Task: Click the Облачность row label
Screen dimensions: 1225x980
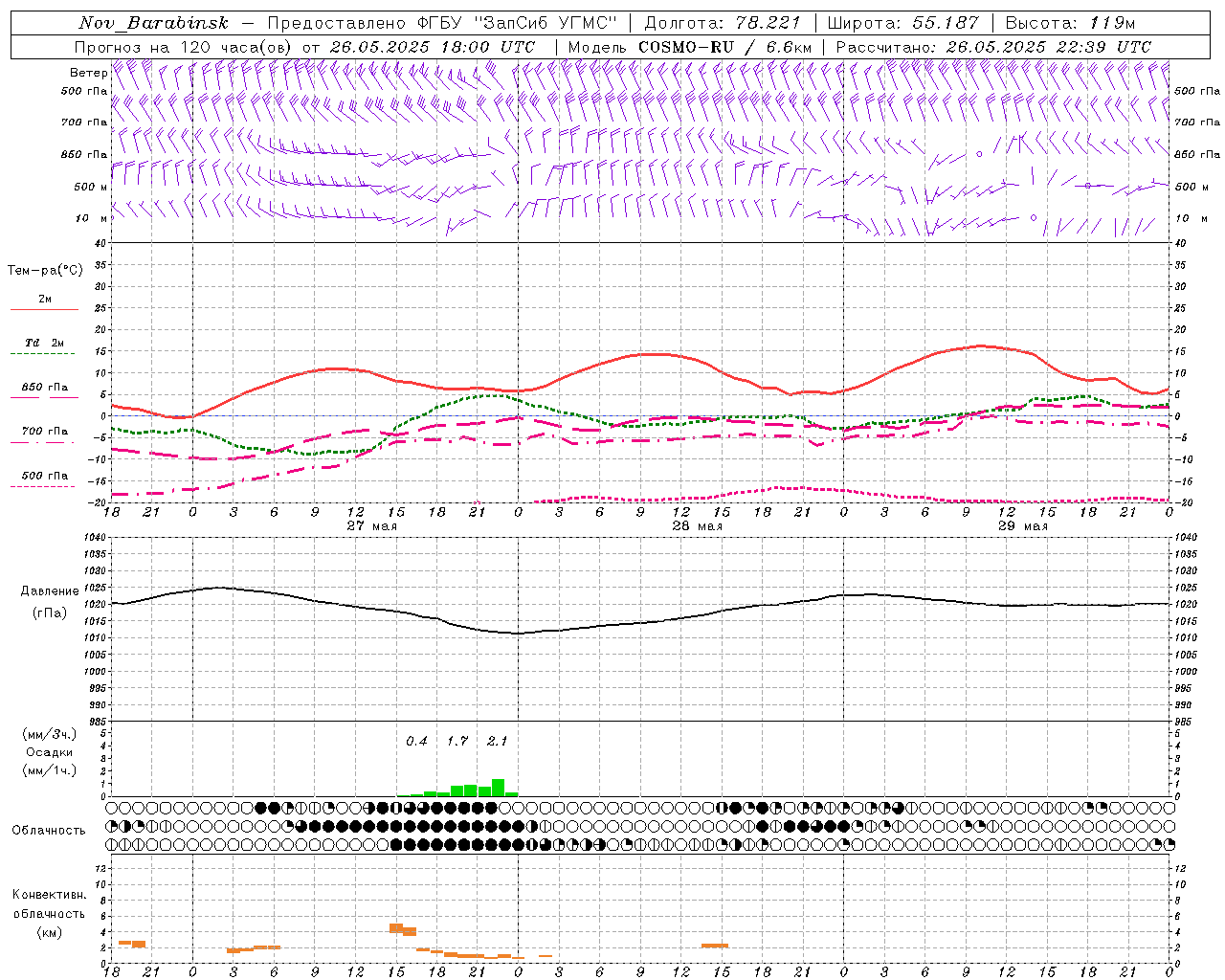Action: [49, 830]
